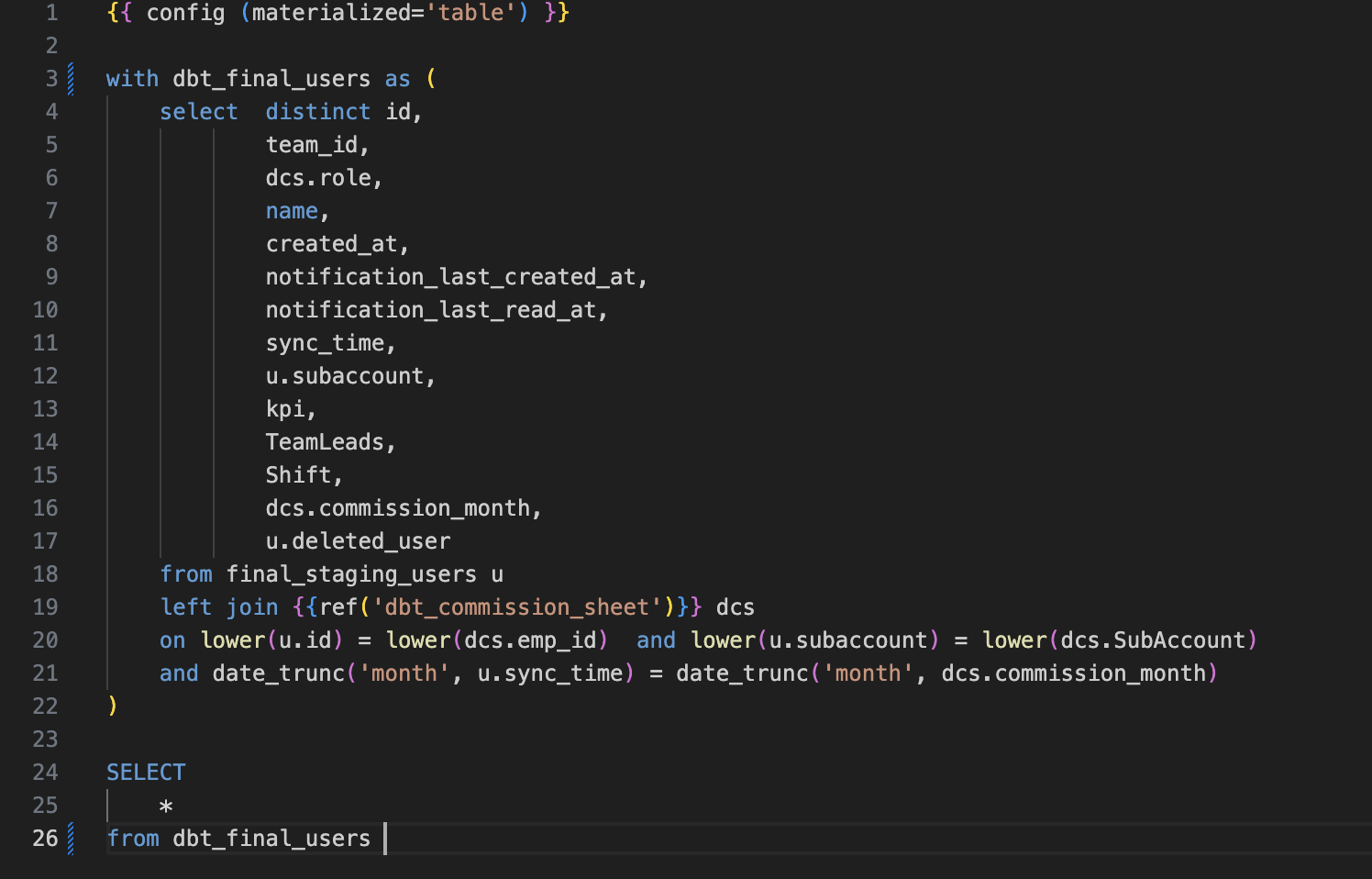Click the change marker beside line 26
The width and height of the screenshot is (1372, 879).
[x=71, y=839]
